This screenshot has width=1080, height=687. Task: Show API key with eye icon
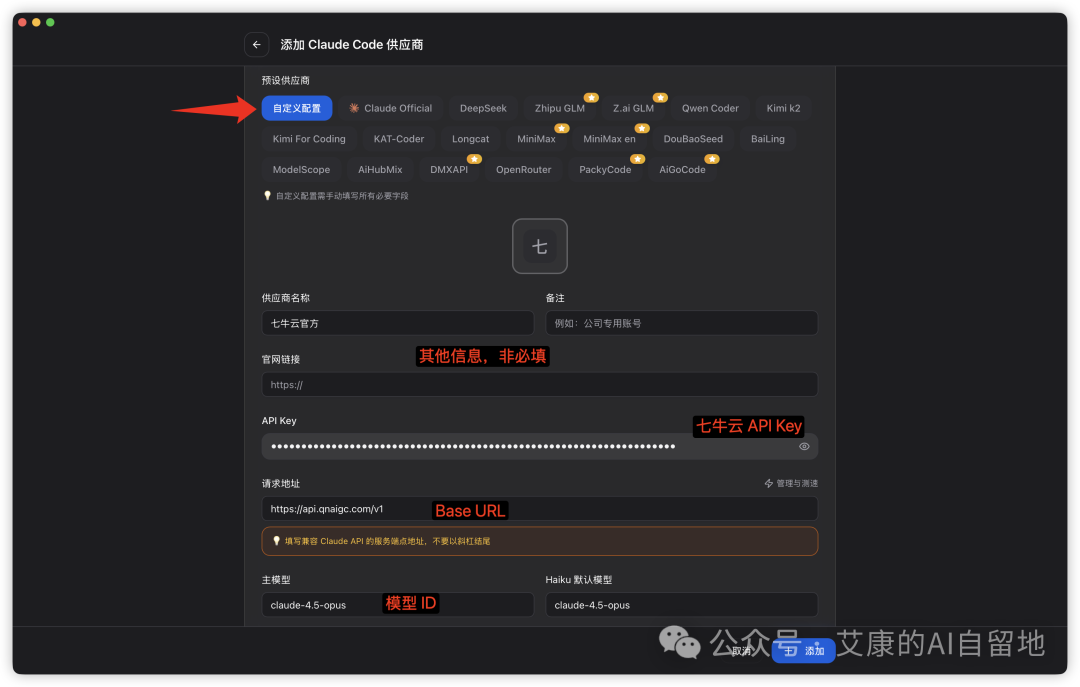[x=804, y=447]
